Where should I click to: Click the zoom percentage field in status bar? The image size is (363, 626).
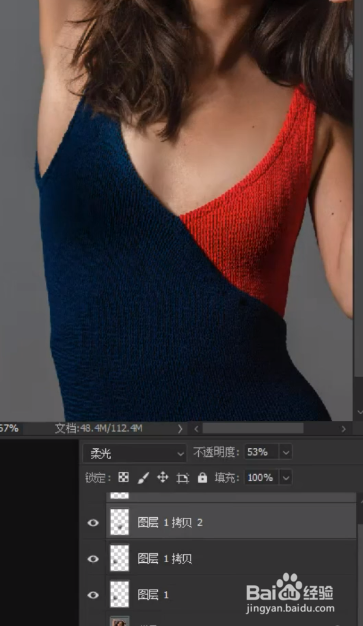point(9,428)
